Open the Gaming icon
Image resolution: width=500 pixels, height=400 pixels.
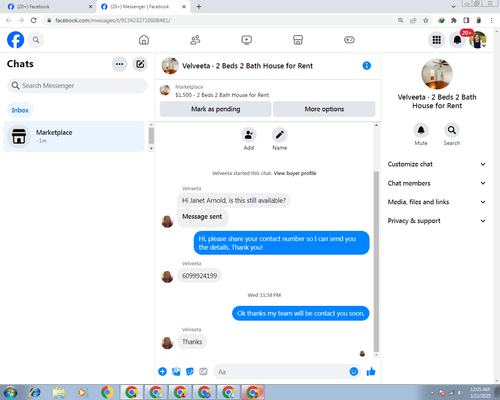pos(349,40)
